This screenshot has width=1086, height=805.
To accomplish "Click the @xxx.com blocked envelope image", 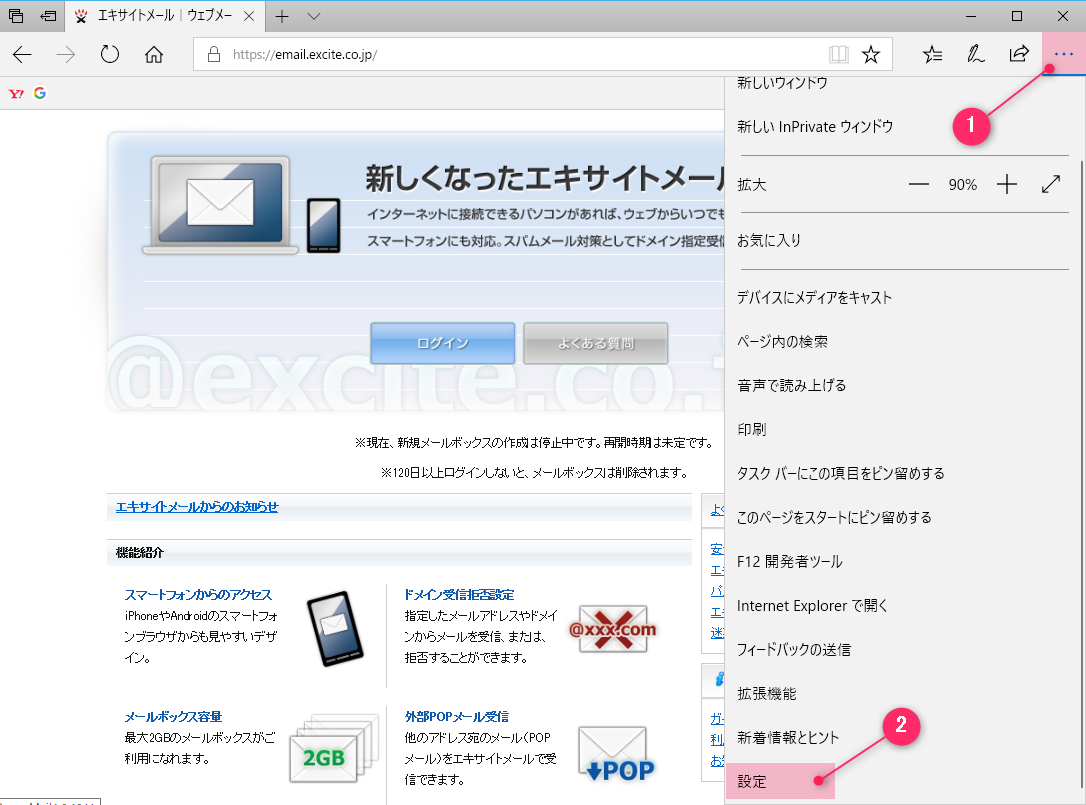I will (612, 629).
